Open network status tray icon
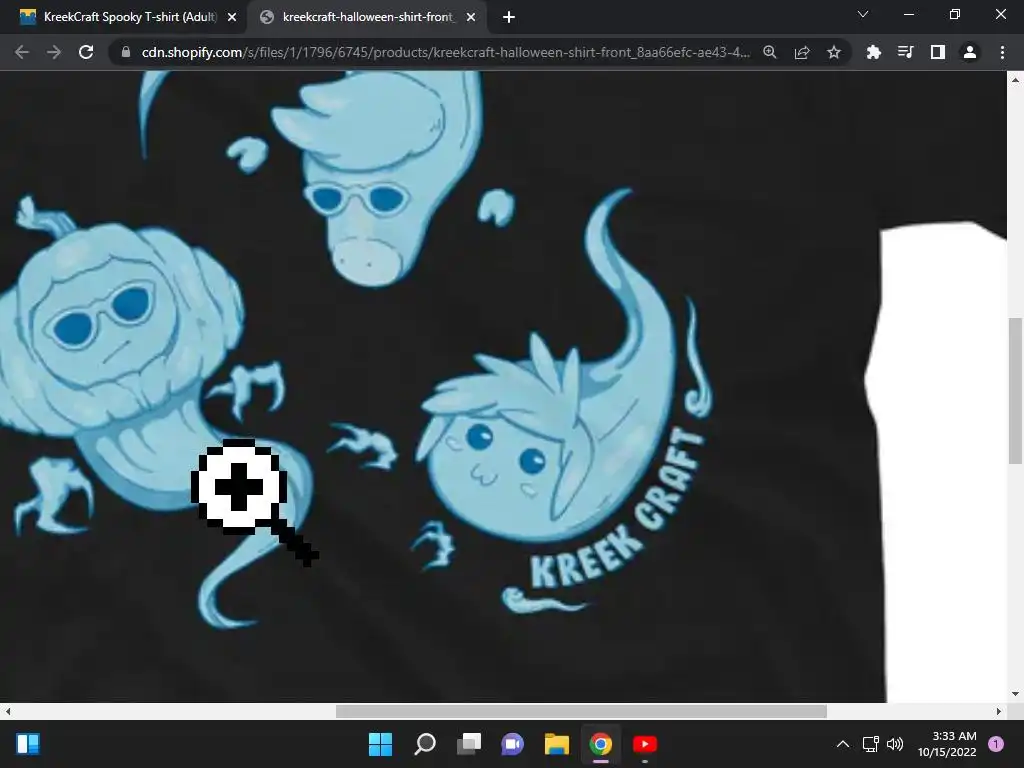The width and height of the screenshot is (1024, 768). coord(871,744)
